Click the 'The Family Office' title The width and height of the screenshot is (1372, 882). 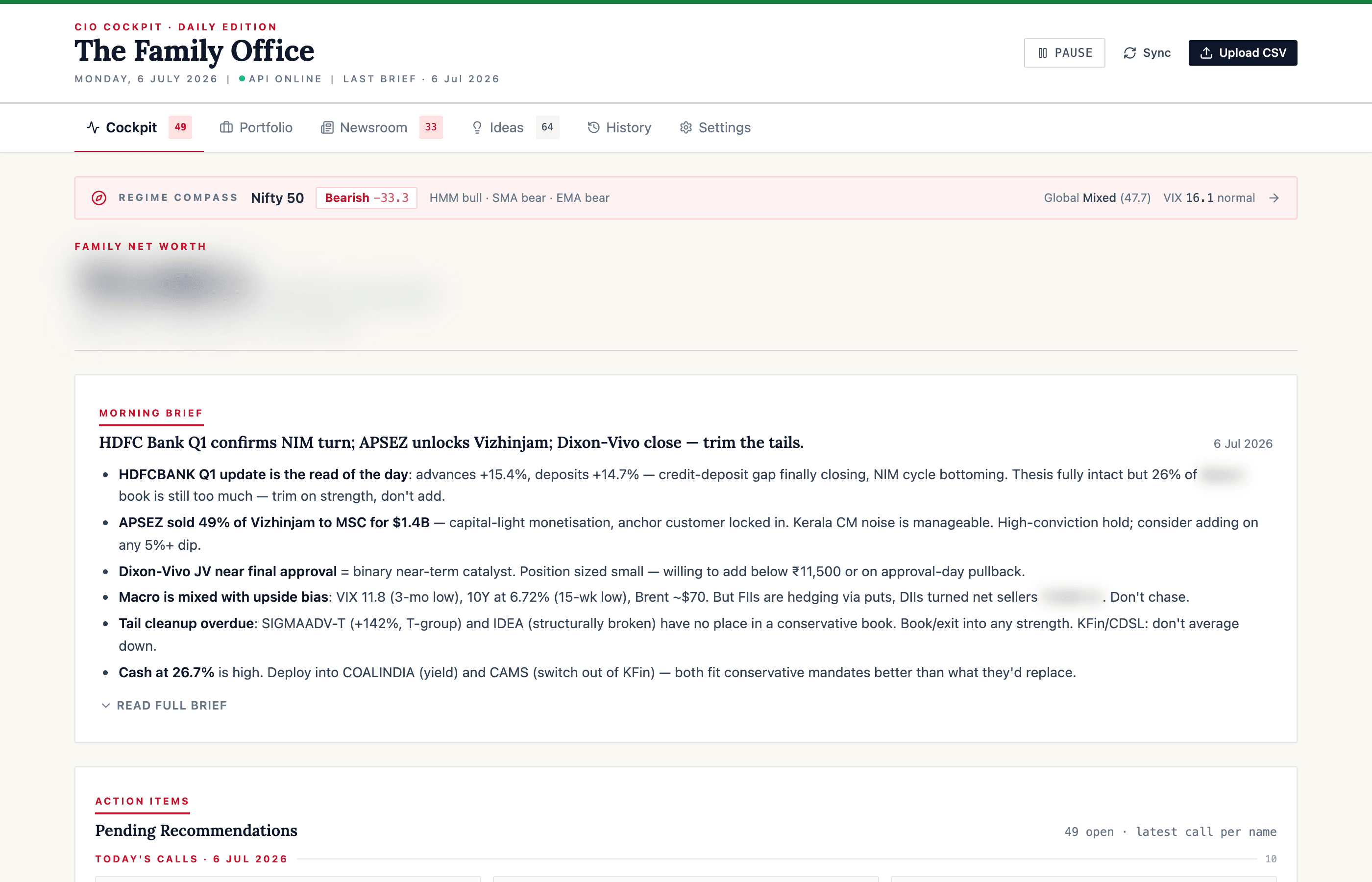[195, 50]
